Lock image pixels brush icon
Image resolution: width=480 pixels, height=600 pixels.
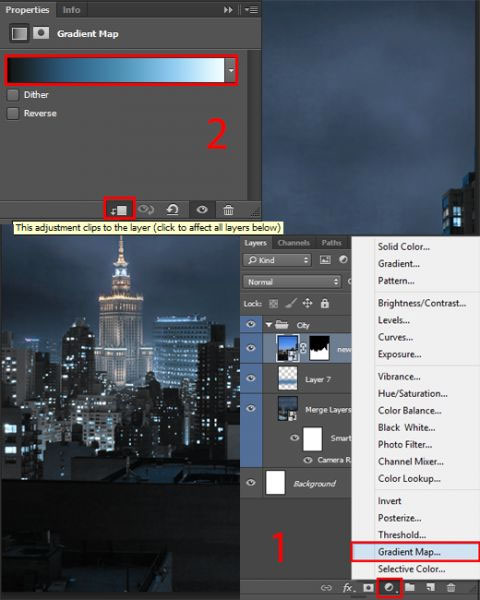pyautogui.click(x=291, y=303)
